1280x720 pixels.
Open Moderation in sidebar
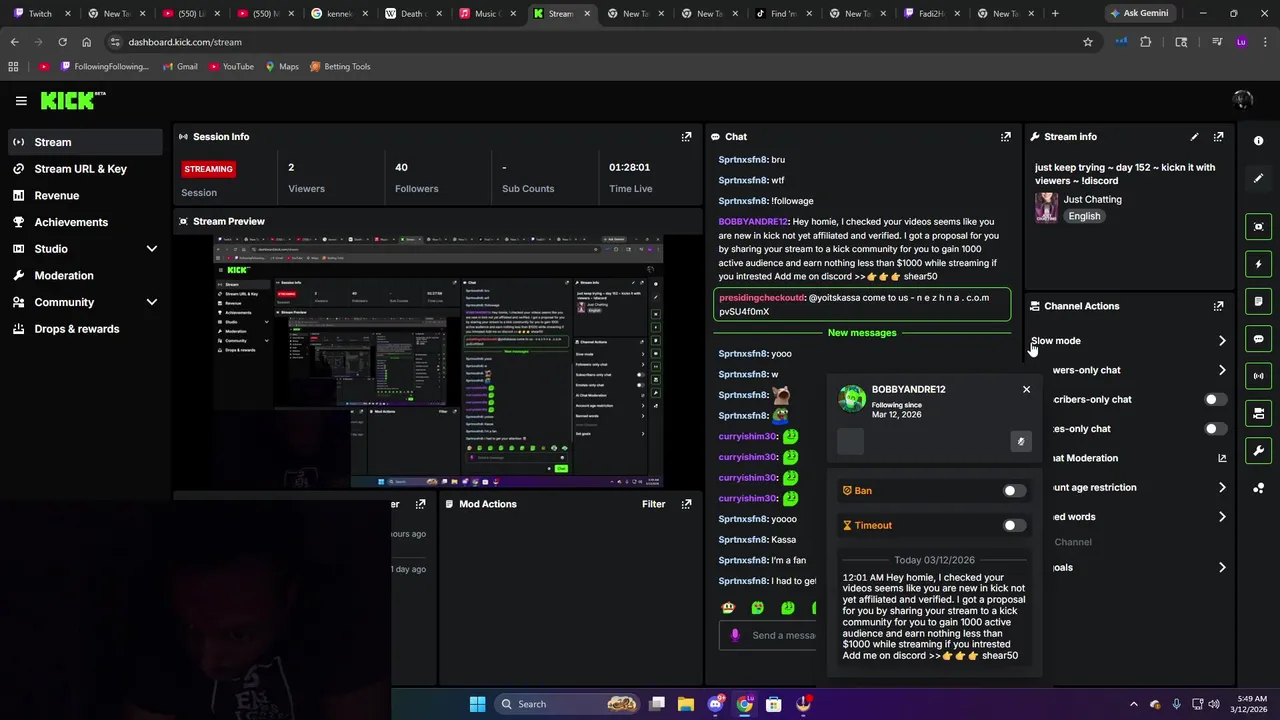pyautogui.click(x=85, y=275)
